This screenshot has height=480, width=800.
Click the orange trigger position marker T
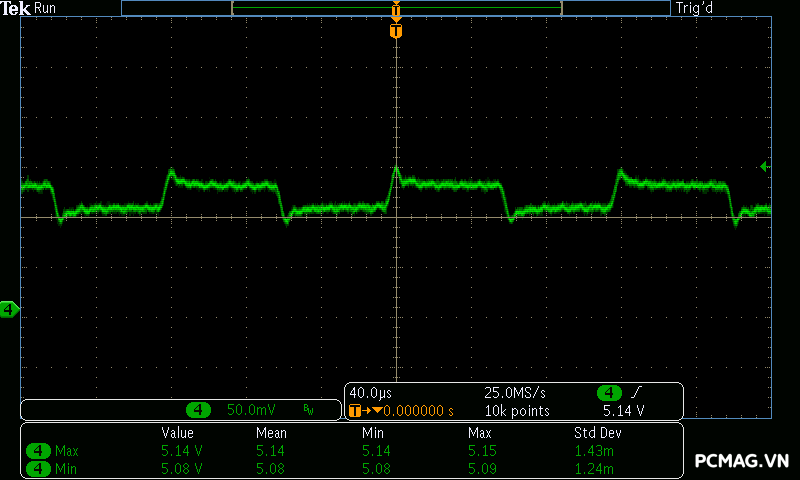[396, 31]
